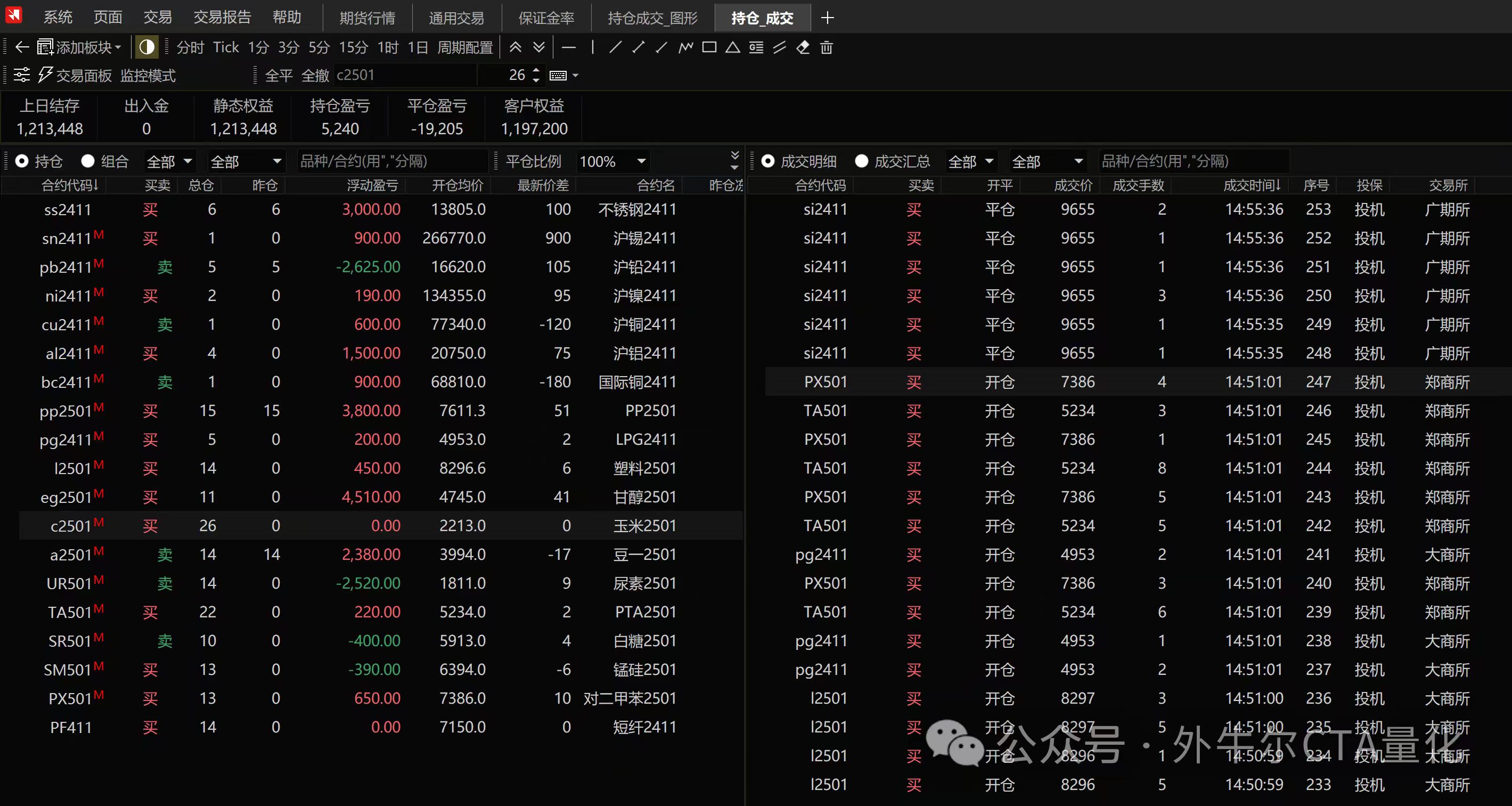The height and width of the screenshot is (806, 1512).
Task: Click the back arrow navigation icon
Action: pos(22,47)
